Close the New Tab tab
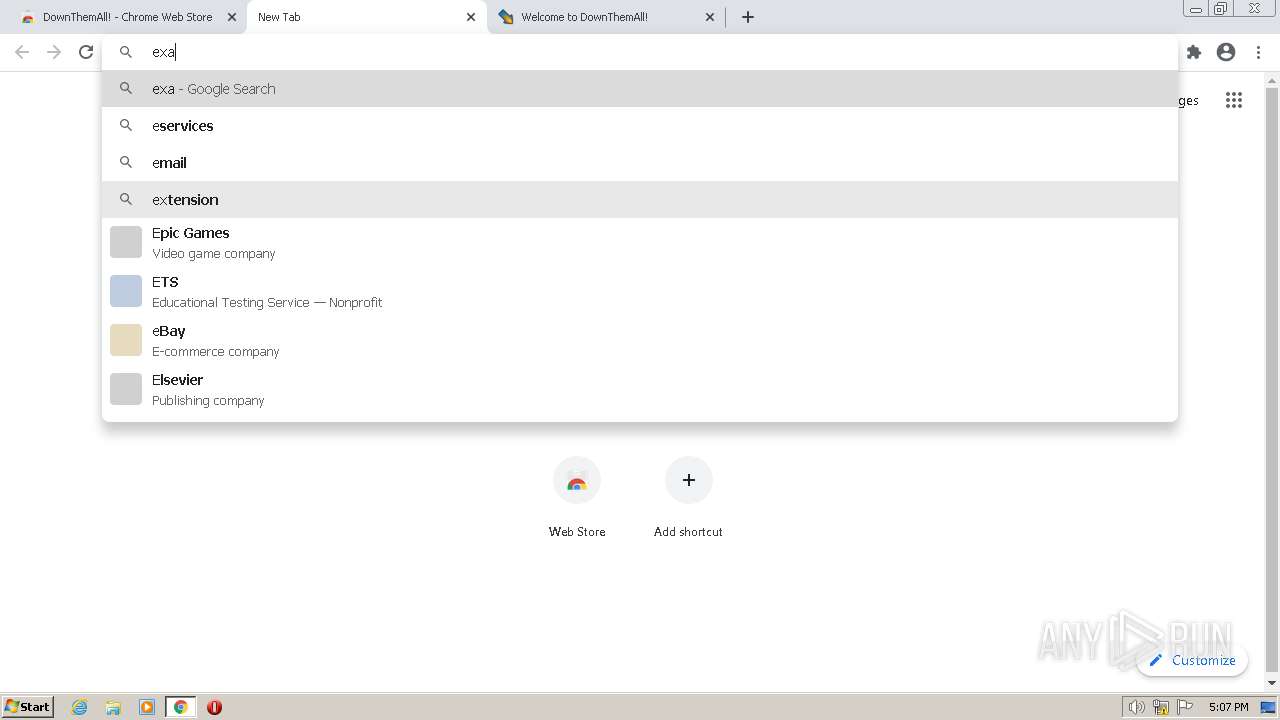1280x720 pixels. (x=471, y=17)
